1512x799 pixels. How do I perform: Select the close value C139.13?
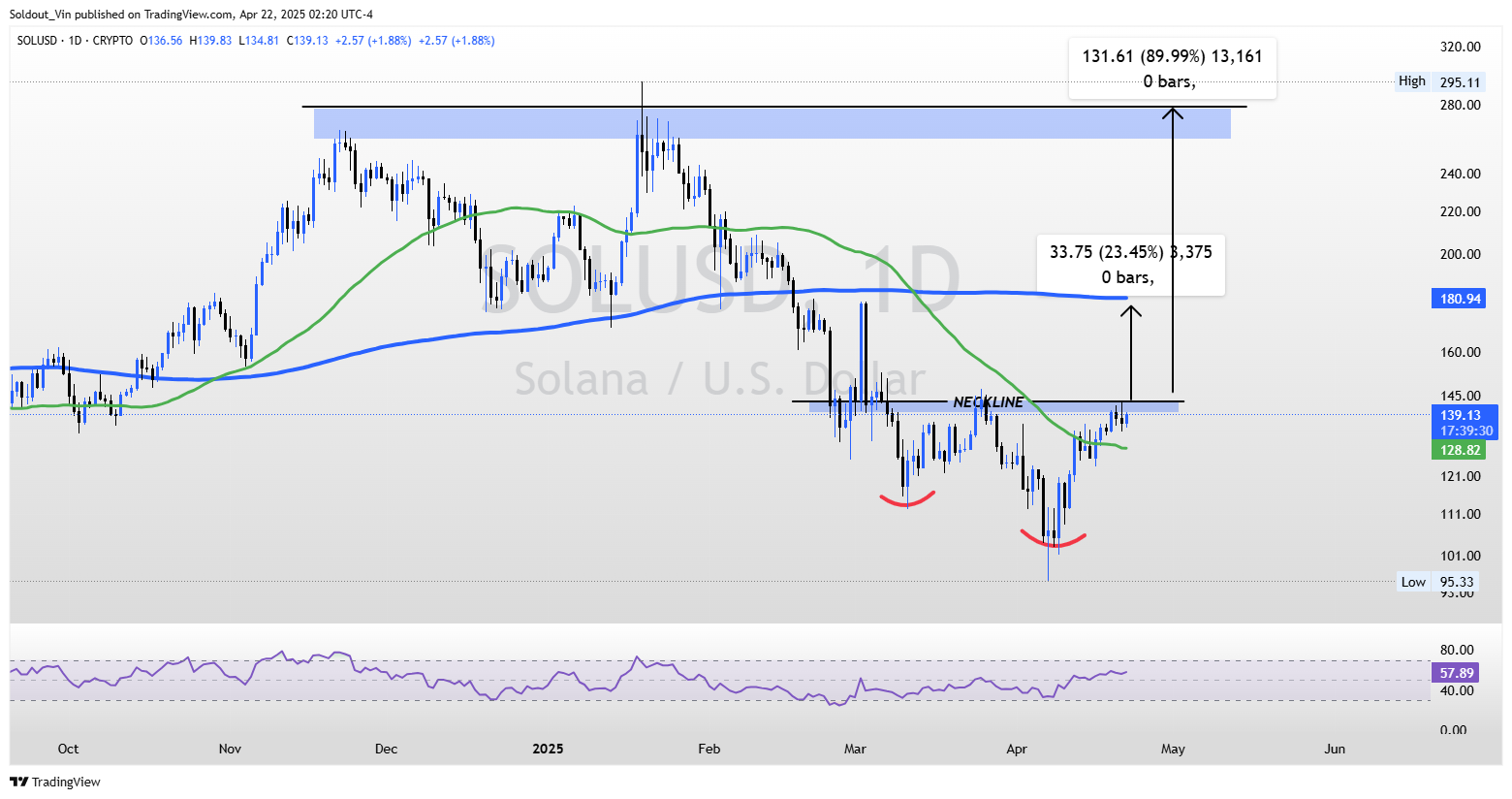[x=307, y=41]
